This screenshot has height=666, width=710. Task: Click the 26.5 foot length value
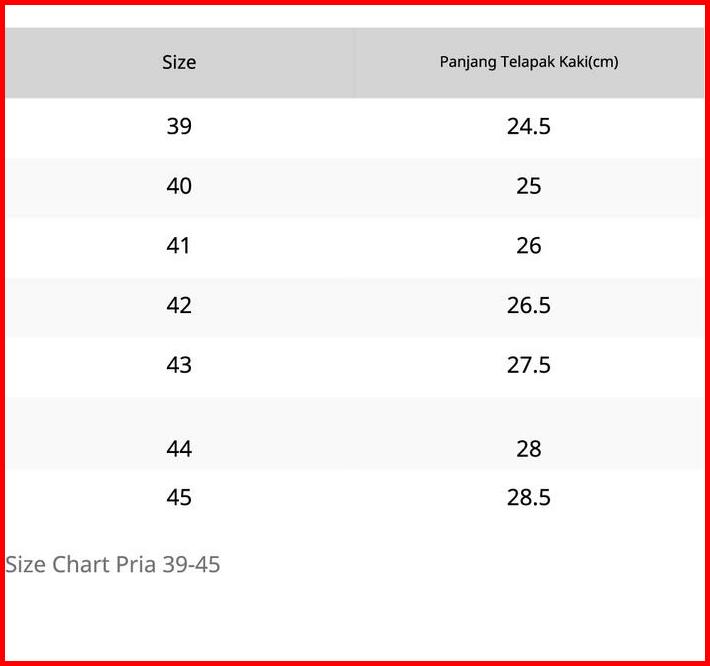click(528, 305)
